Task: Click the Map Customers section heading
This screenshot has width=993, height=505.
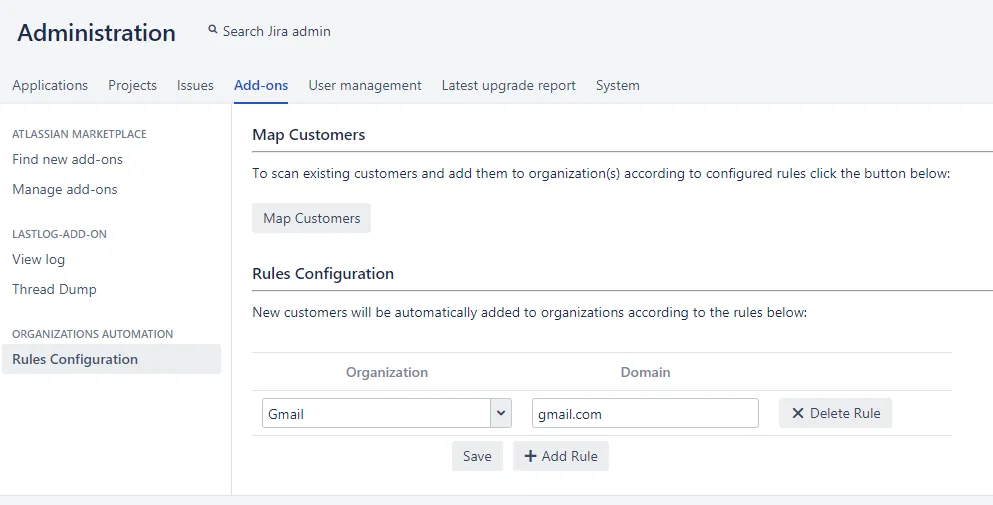Action: 308,135
